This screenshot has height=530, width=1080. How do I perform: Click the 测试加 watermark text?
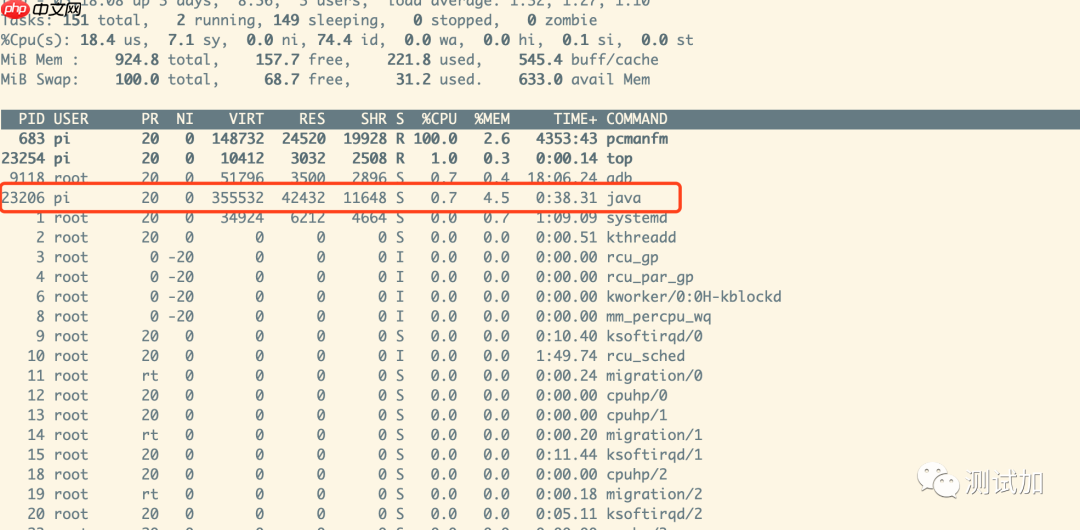[x=1004, y=482]
